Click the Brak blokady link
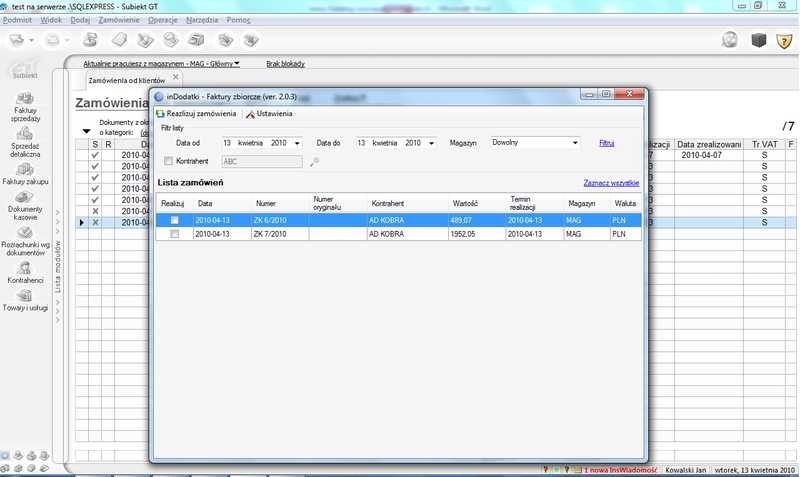The image size is (800, 477). (285, 64)
